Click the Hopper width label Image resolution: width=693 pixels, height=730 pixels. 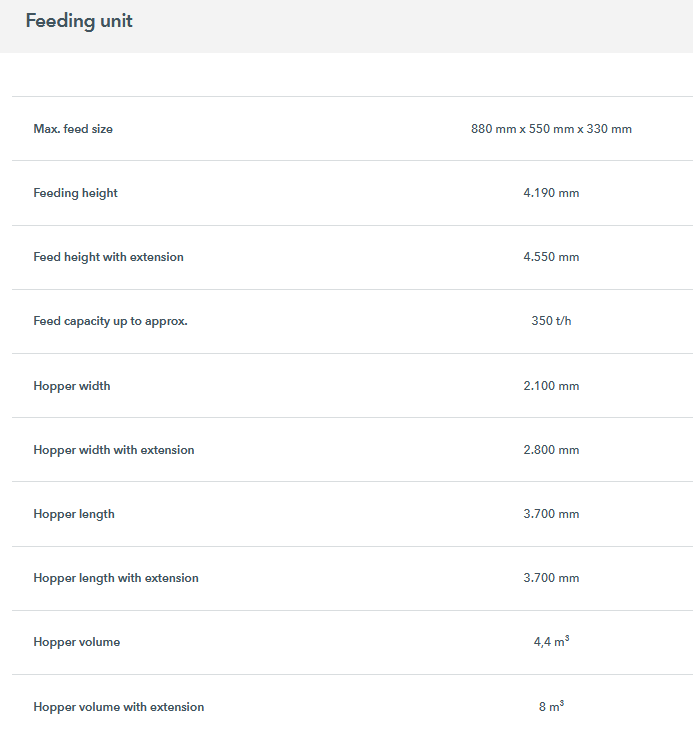point(72,386)
